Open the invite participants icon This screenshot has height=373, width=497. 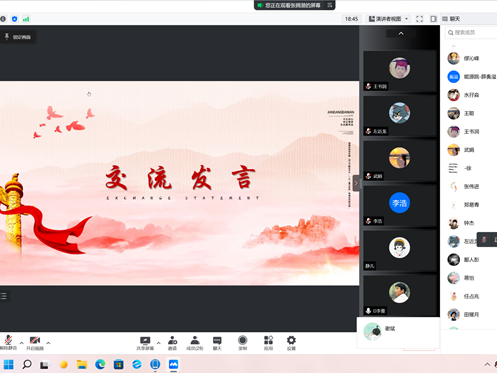(172, 343)
